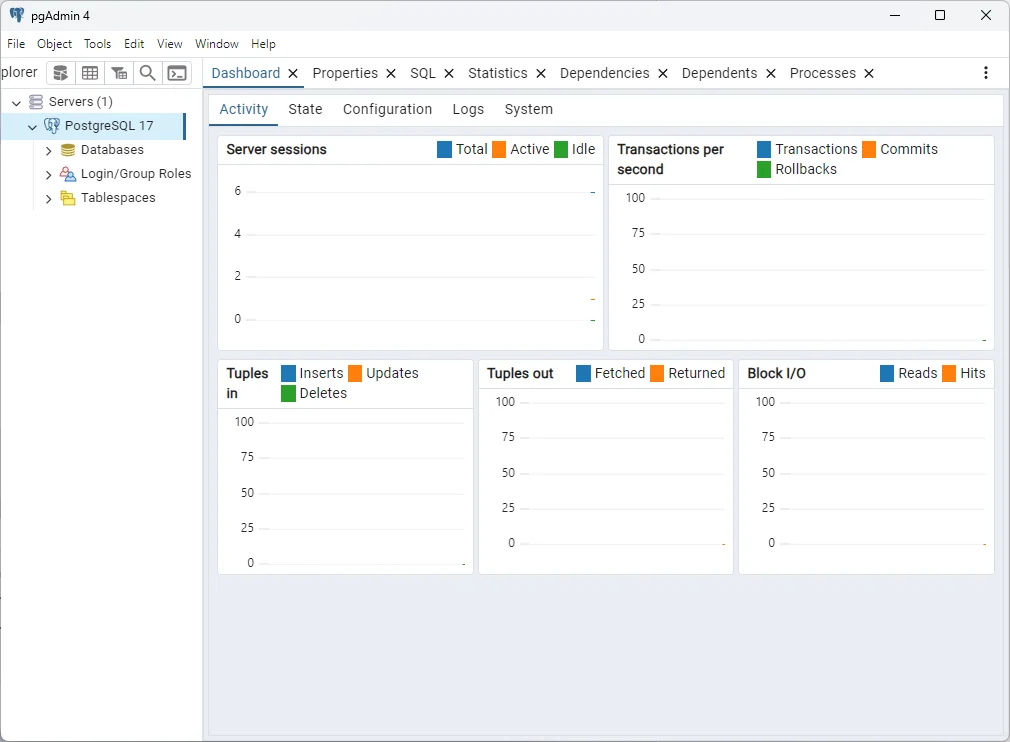Image resolution: width=1010 pixels, height=742 pixels.
Task: Collapse the PostgreSQL 17 server node
Action: 32,126
